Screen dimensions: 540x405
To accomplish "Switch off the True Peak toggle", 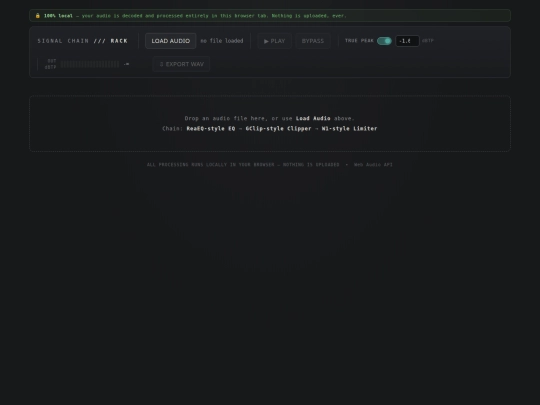I will point(384,41).
